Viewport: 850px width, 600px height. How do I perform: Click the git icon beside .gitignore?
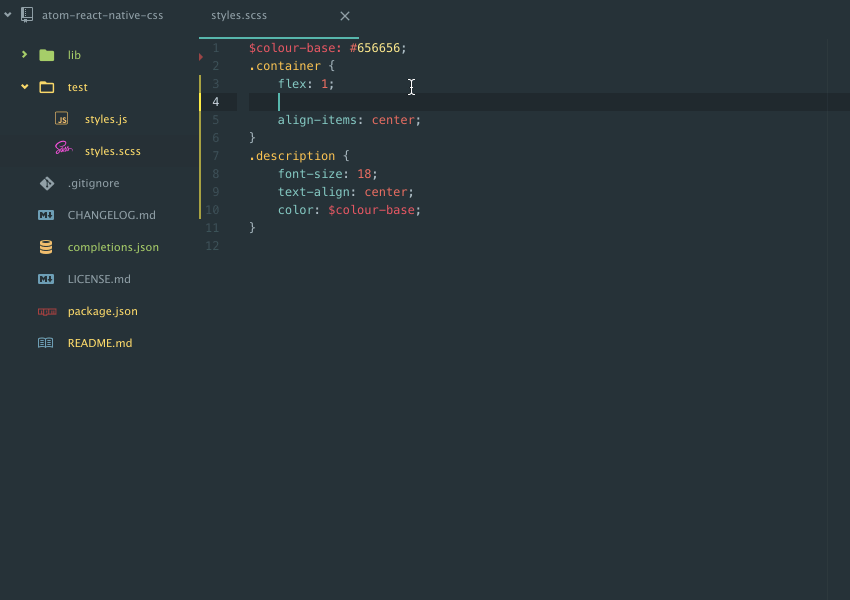pyautogui.click(x=47, y=183)
